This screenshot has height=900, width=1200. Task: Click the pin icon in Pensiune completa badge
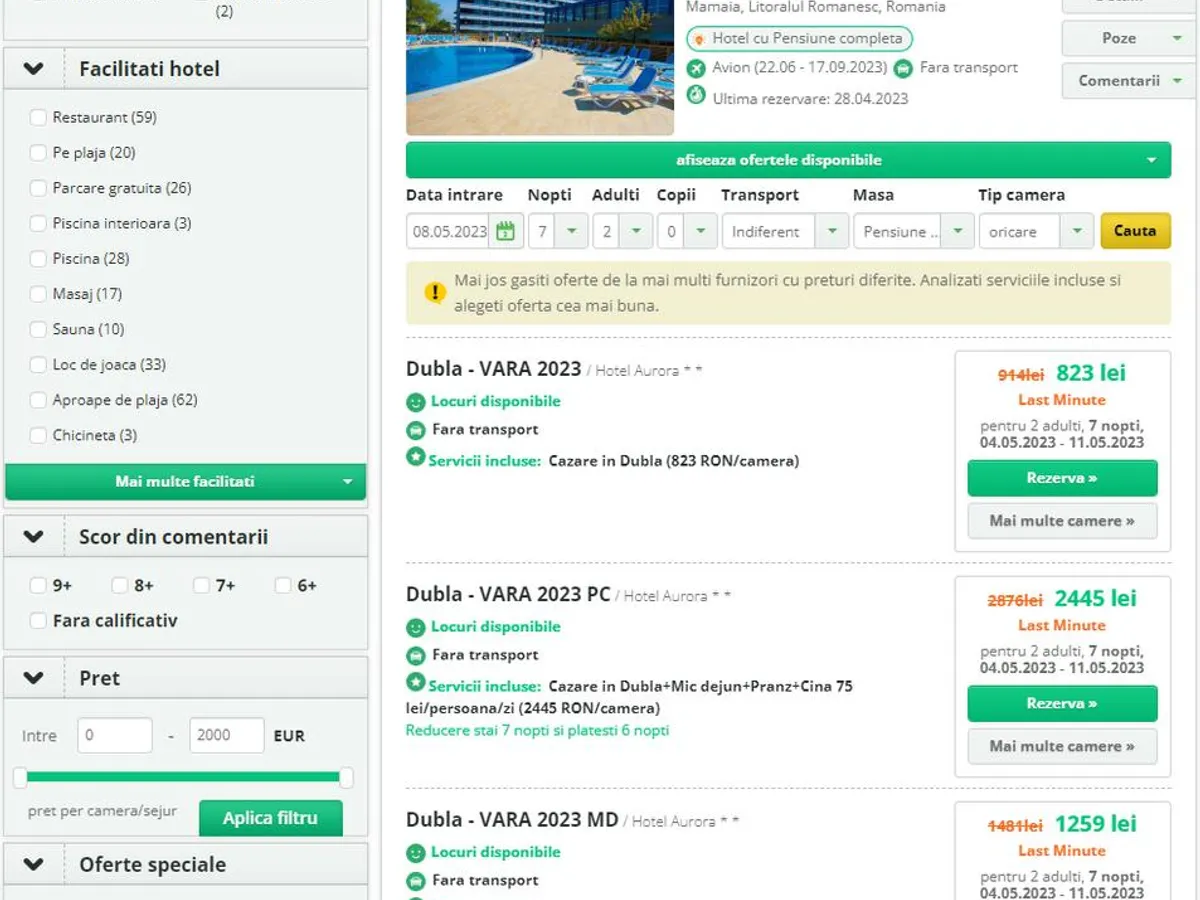698,39
